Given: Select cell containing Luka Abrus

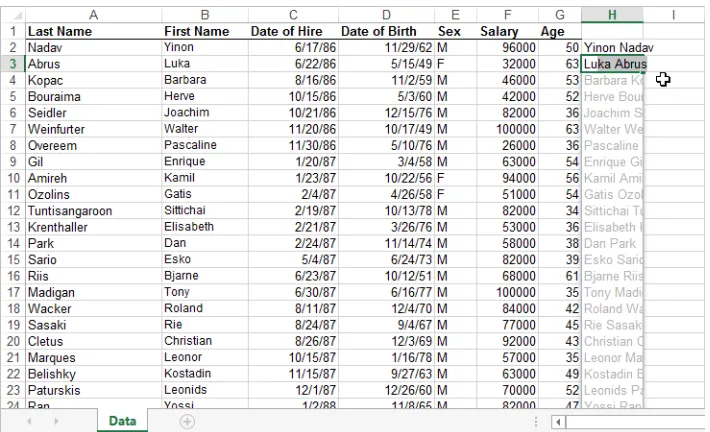Looking at the screenshot, I should click(612, 64).
